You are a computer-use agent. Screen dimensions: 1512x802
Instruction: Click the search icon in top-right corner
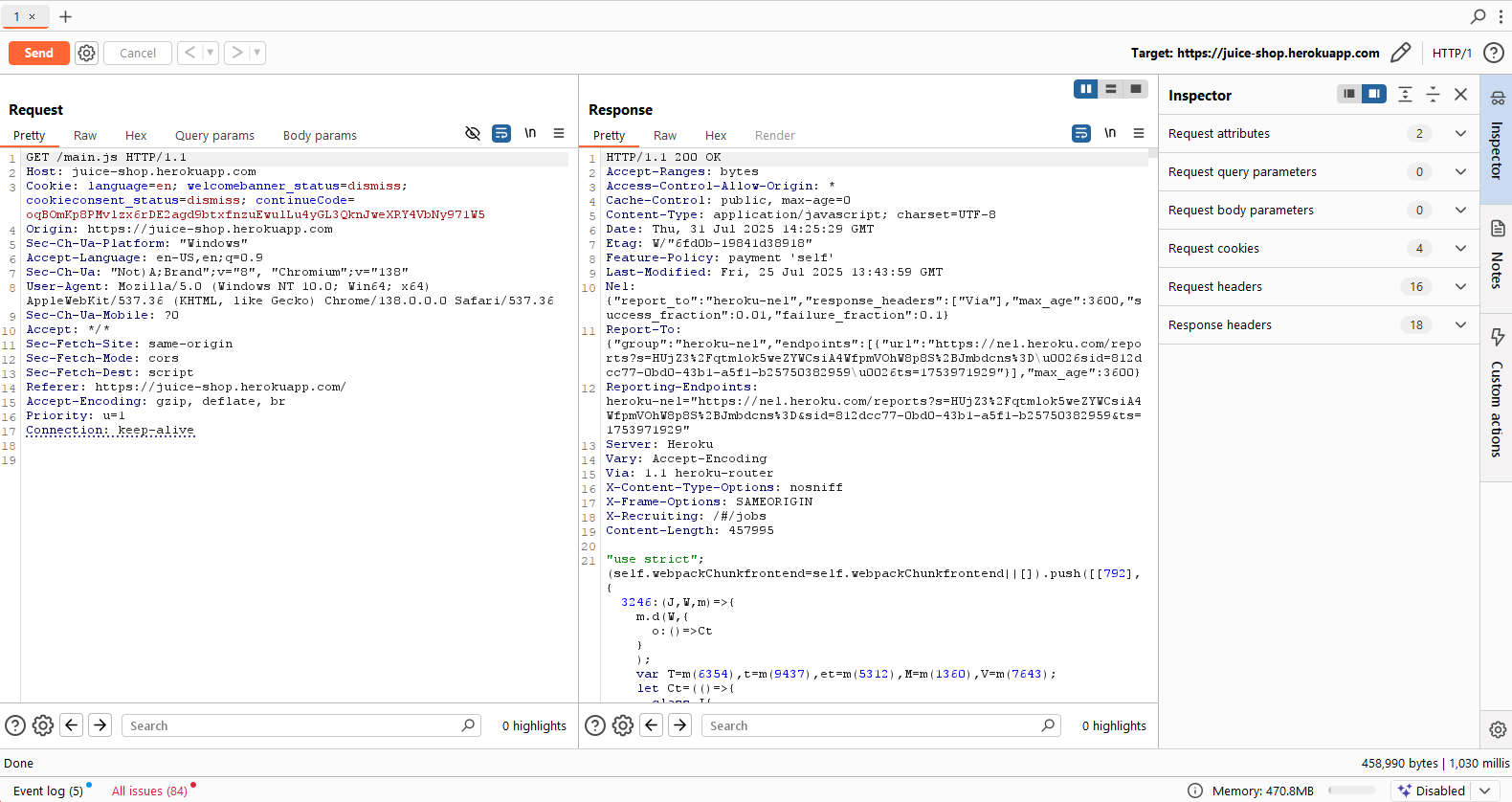coord(1478,16)
